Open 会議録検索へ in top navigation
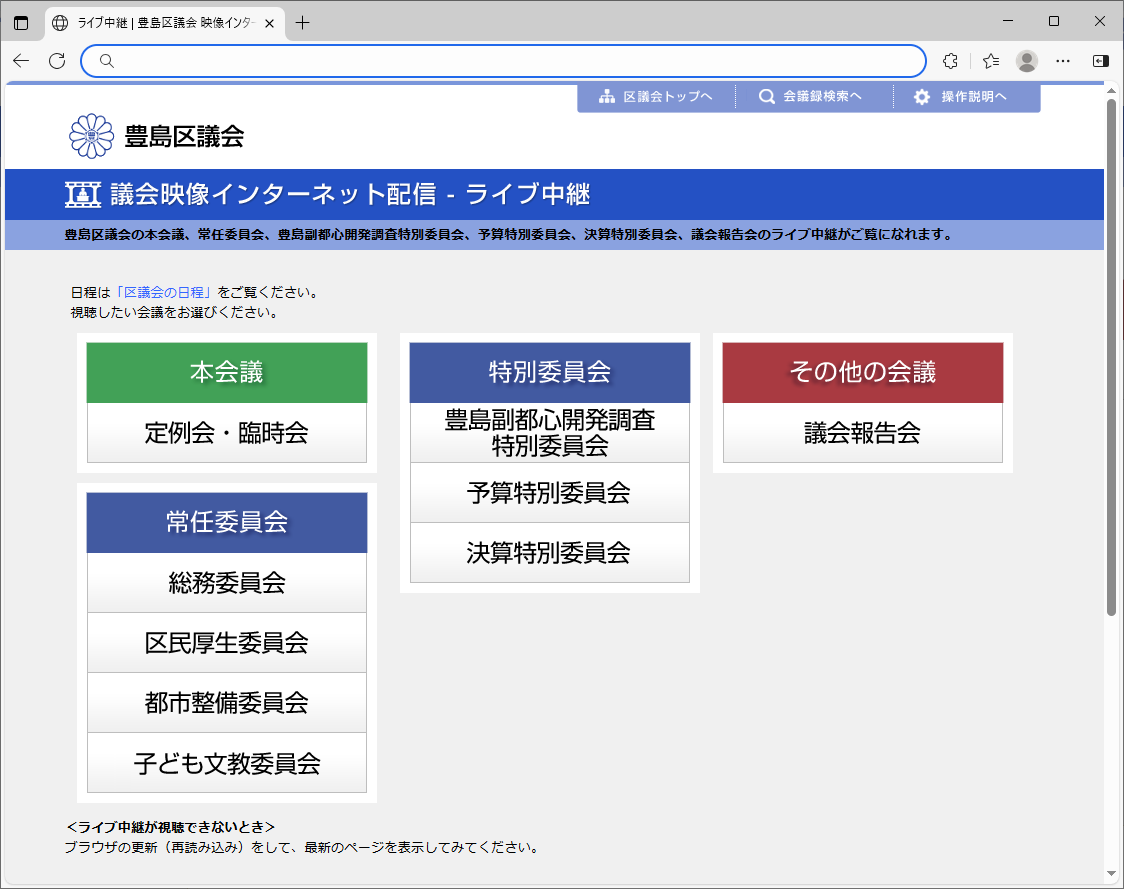The height and width of the screenshot is (889, 1124). click(x=810, y=97)
